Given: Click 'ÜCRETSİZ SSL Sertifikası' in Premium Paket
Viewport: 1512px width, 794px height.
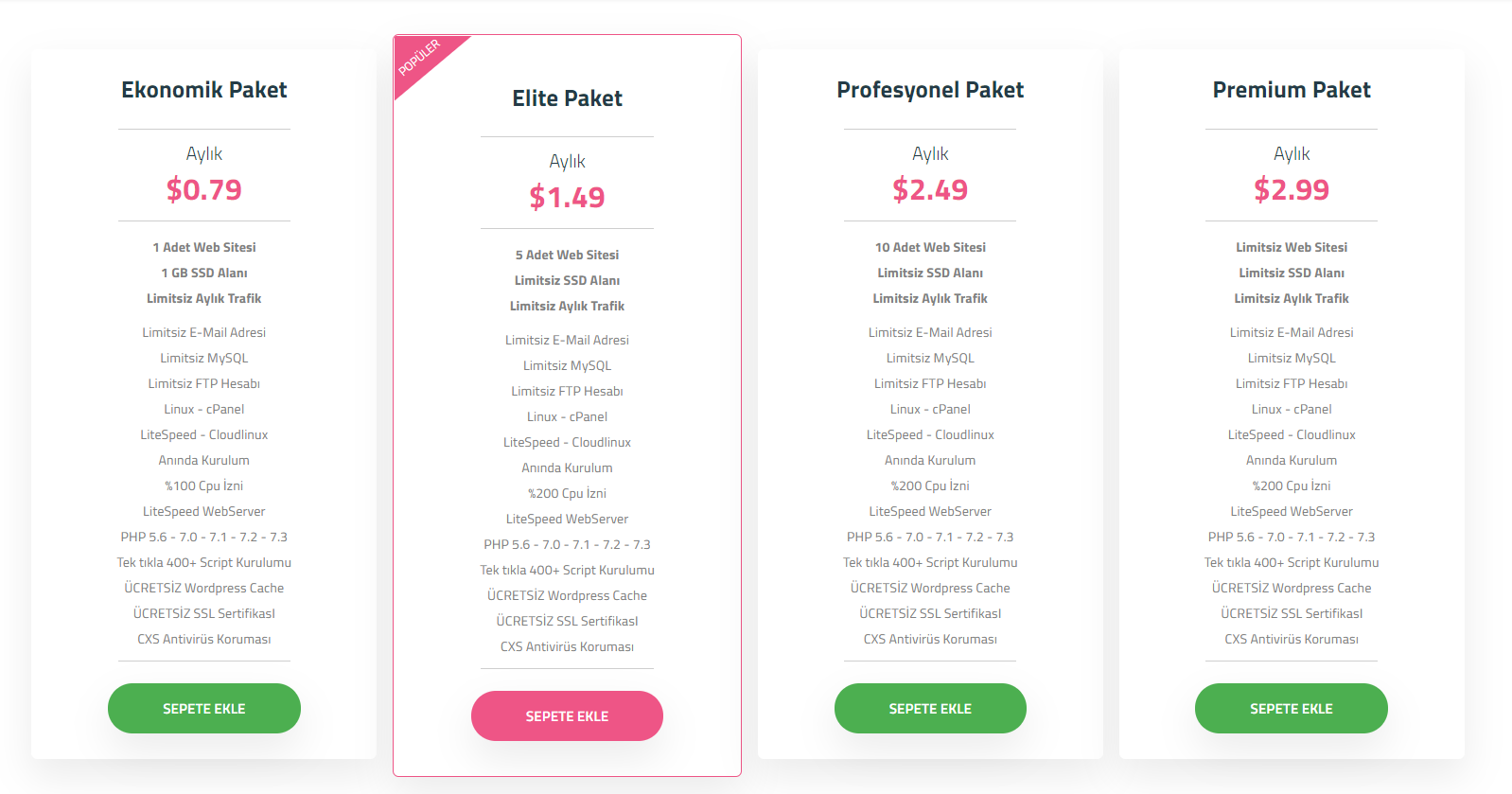Looking at the screenshot, I should coord(1292,613).
